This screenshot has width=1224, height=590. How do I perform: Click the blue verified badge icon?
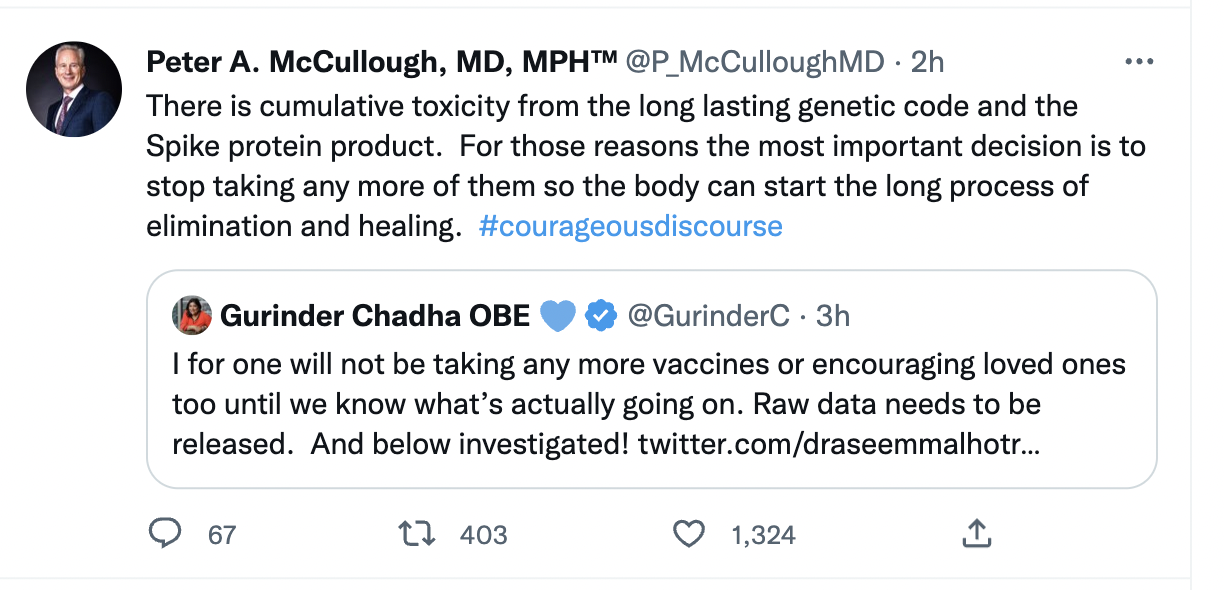599,316
